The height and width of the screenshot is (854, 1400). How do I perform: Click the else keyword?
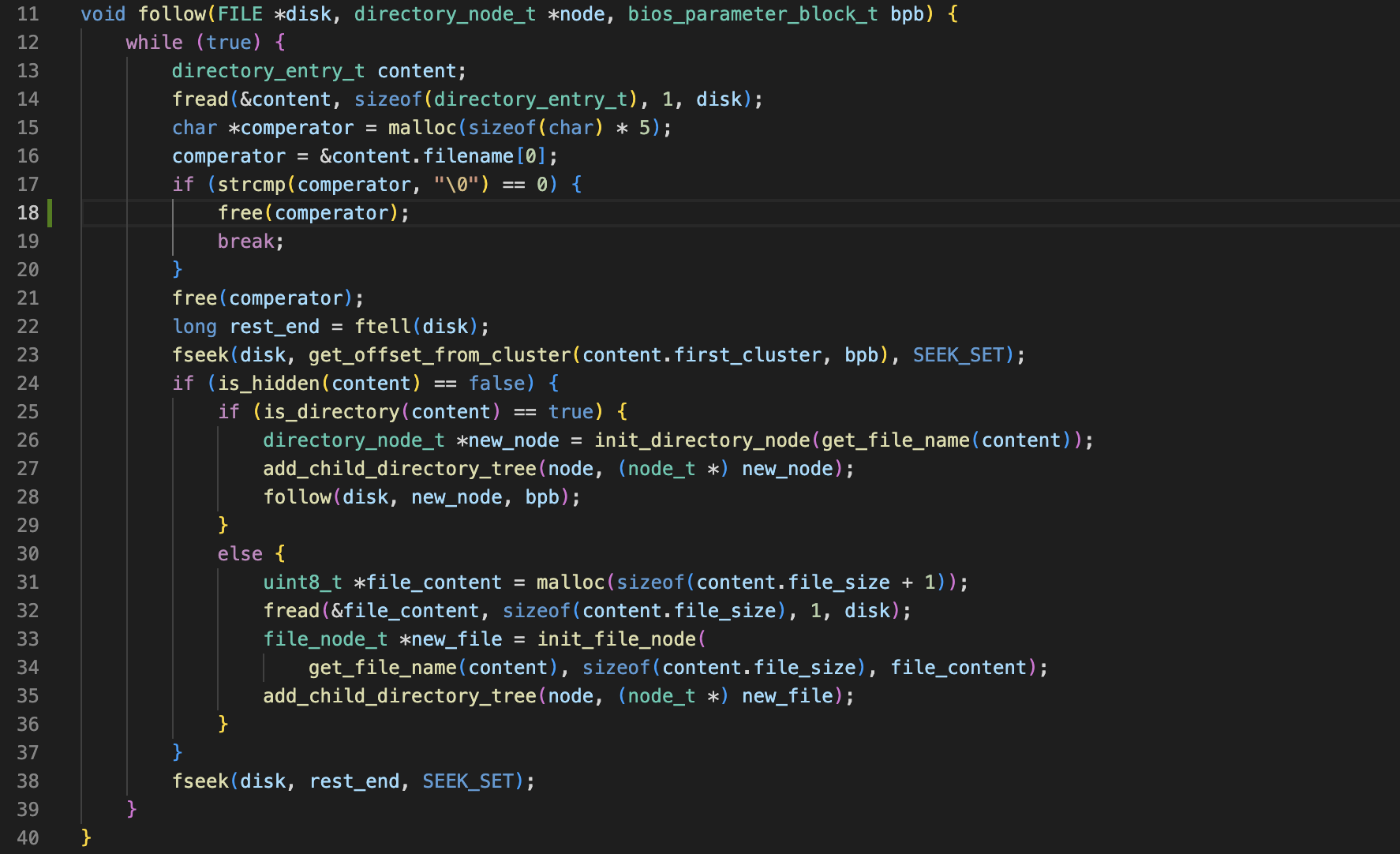point(240,554)
